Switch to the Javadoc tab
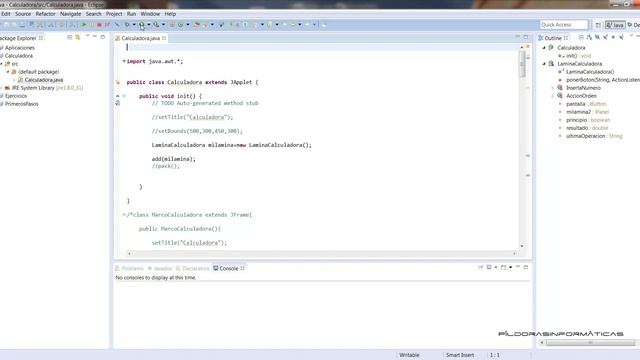Viewport: 640px width, 360px height. click(x=160, y=269)
